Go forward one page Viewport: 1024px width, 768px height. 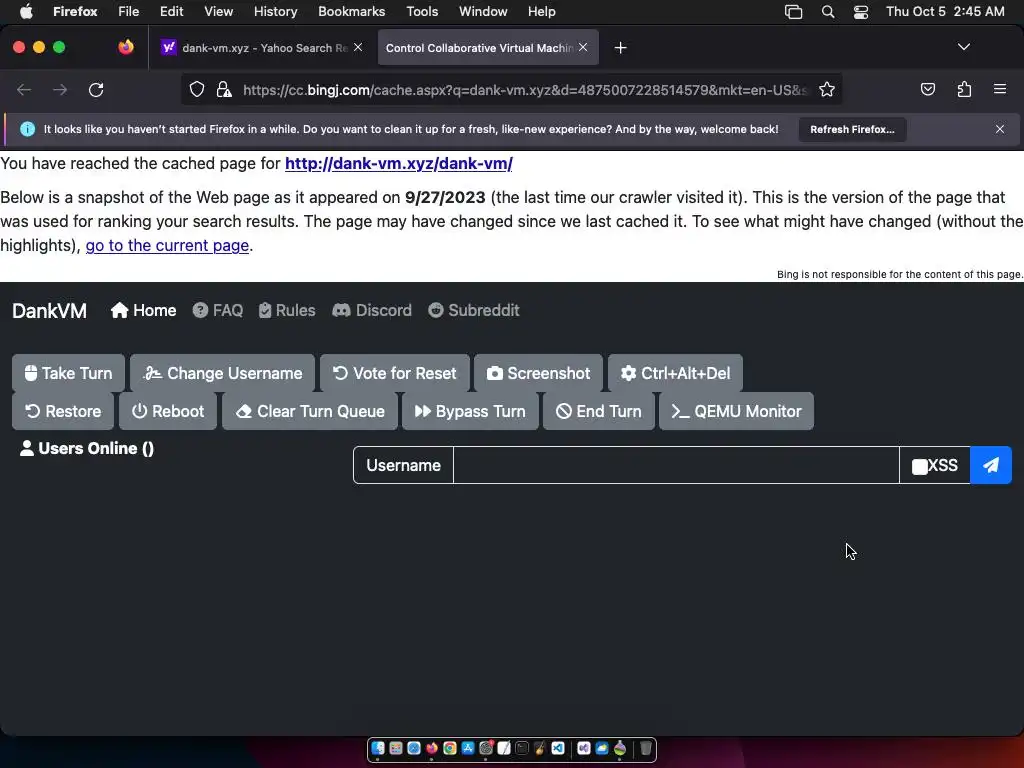tap(60, 89)
